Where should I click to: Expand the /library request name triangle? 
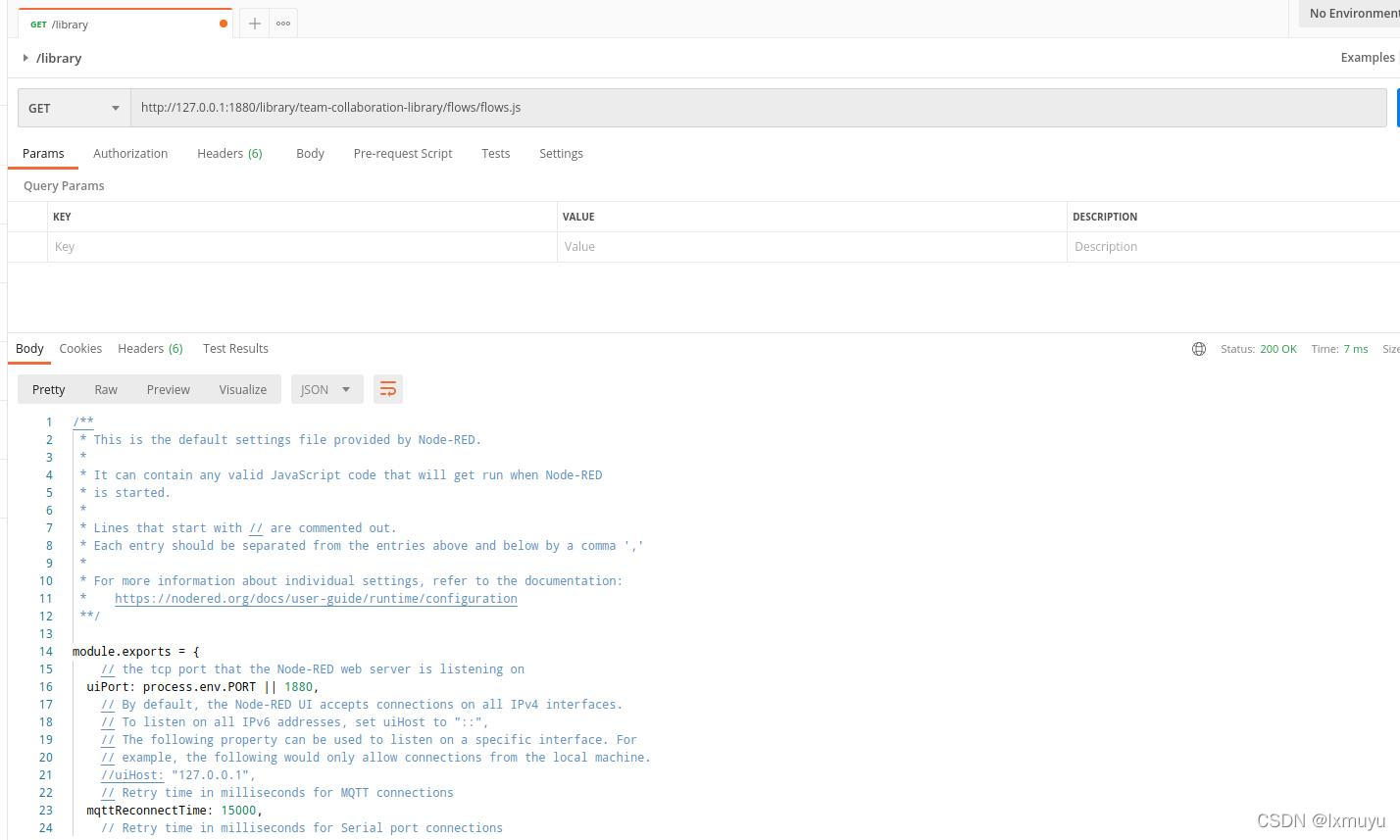click(25, 58)
